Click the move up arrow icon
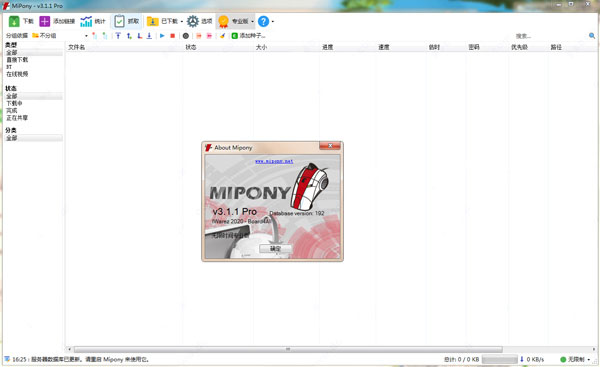The image size is (600, 367). pos(129,36)
